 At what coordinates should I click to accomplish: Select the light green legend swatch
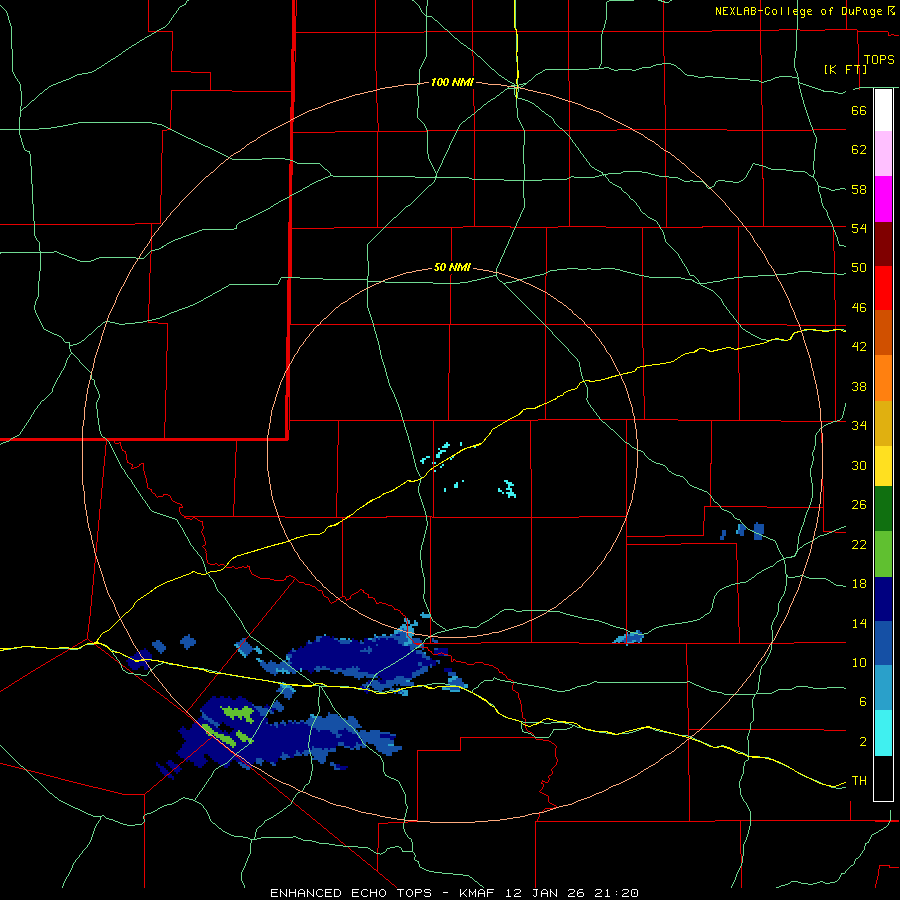pyautogui.click(x=883, y=553)
